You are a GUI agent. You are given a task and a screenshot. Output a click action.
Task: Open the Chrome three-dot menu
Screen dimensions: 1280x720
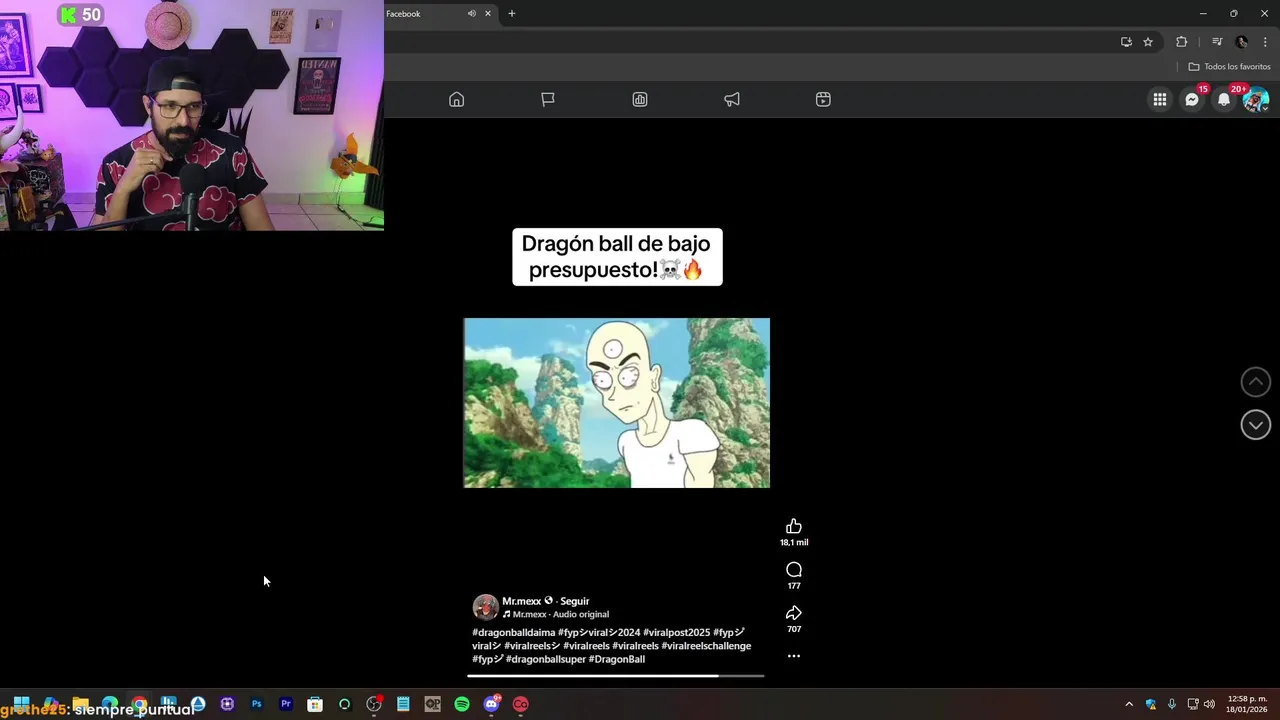point(1265,42)
